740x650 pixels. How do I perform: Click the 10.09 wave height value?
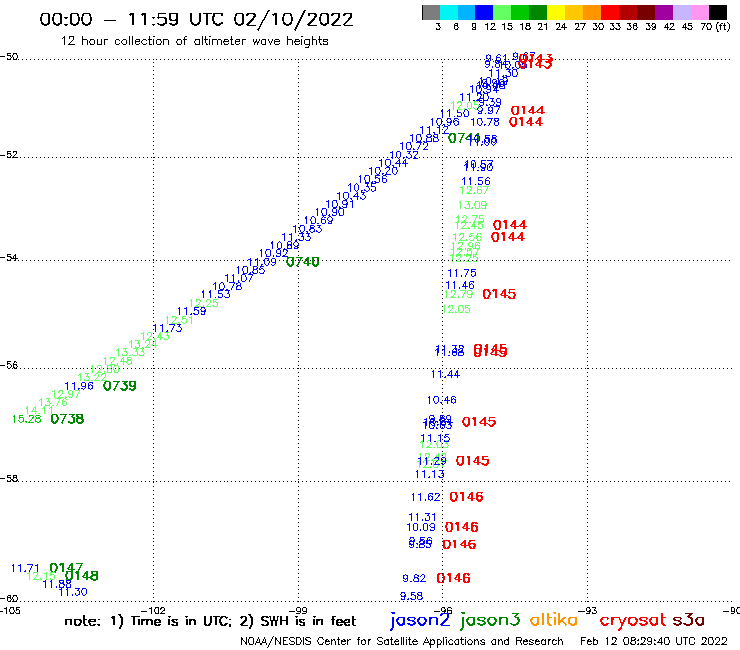pos(421,527)
